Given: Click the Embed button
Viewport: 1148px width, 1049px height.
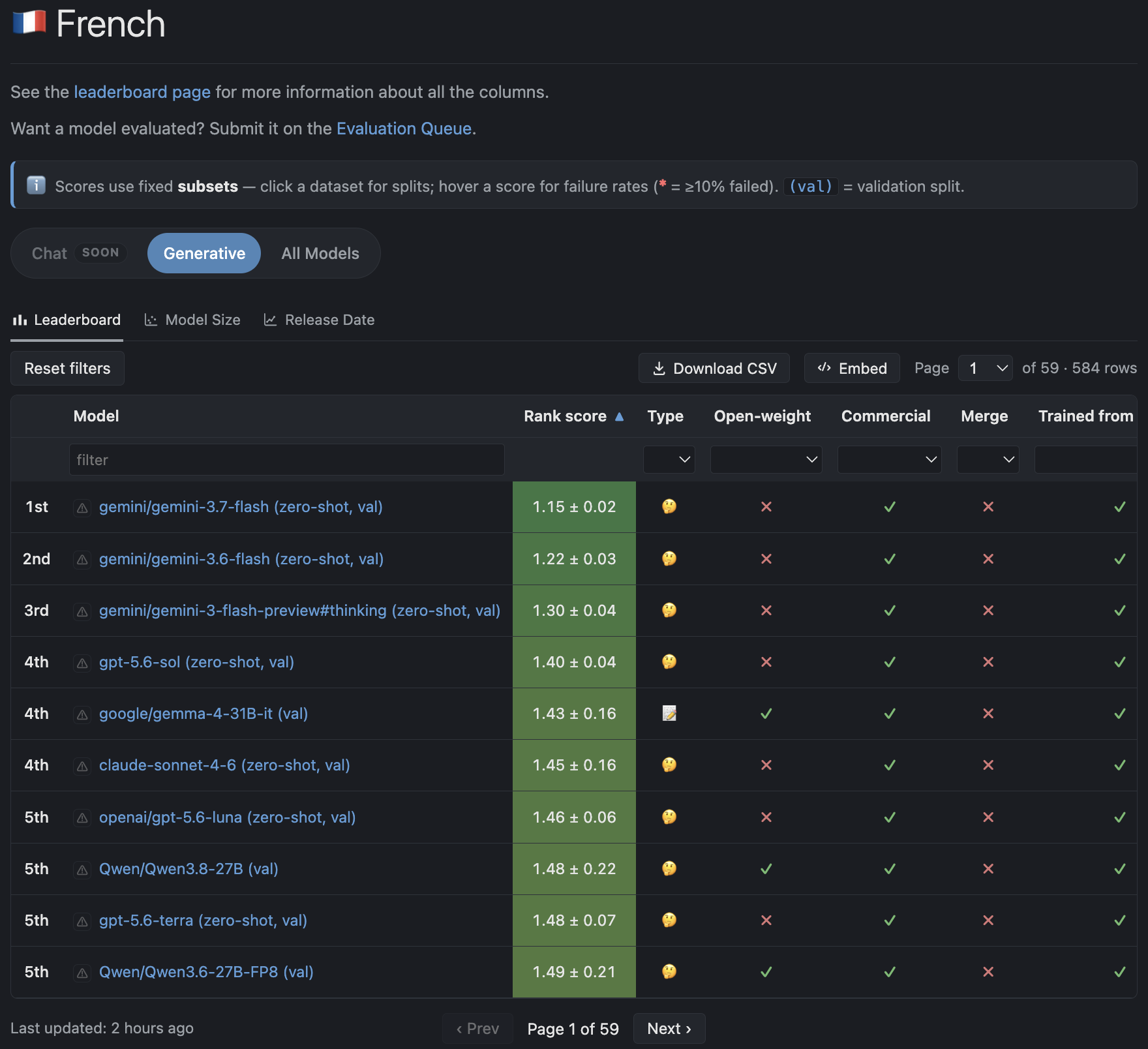Looking at the screenshot, I should (852, 368).
